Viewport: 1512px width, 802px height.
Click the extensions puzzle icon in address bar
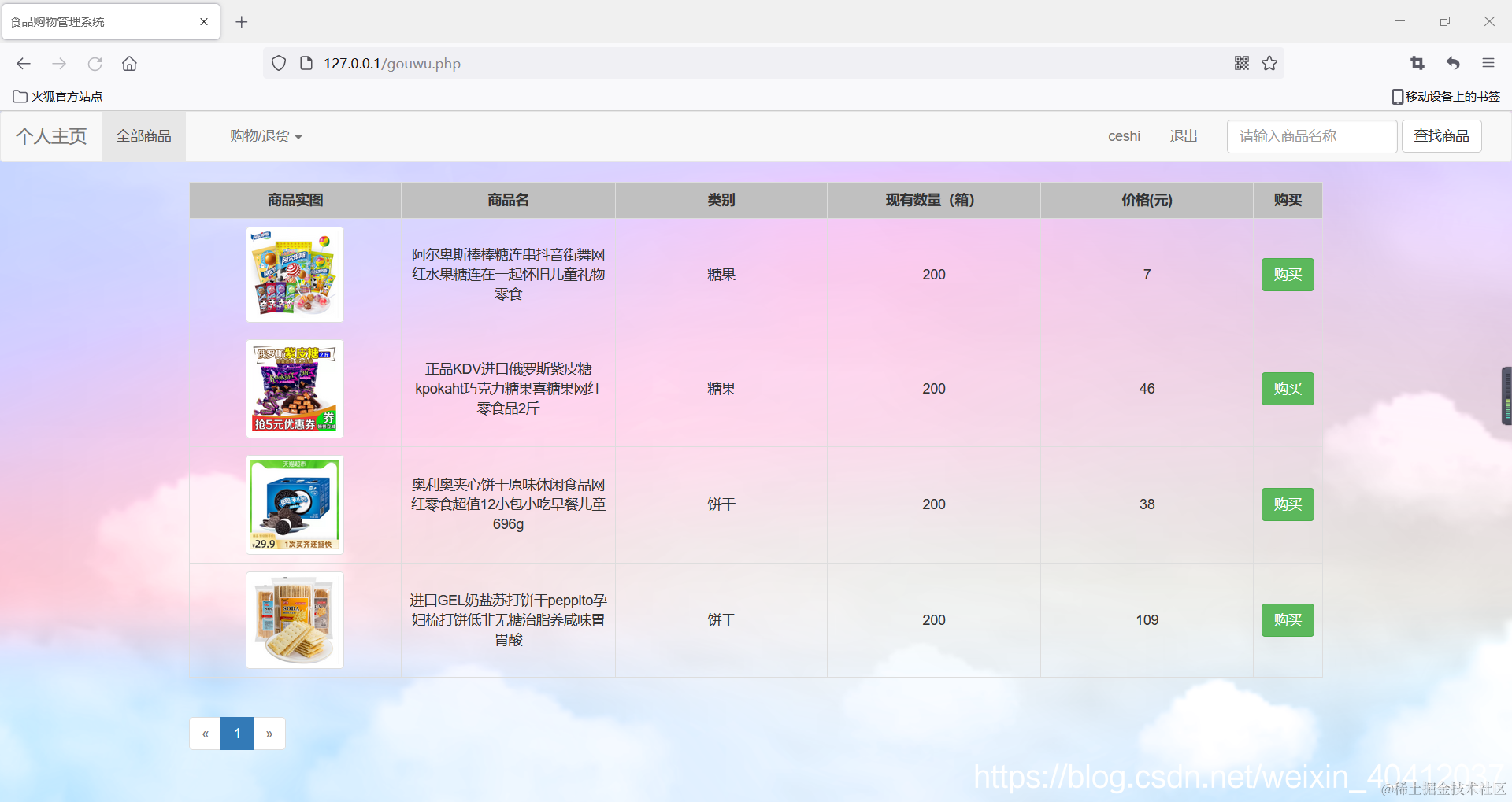point(1240,63)
